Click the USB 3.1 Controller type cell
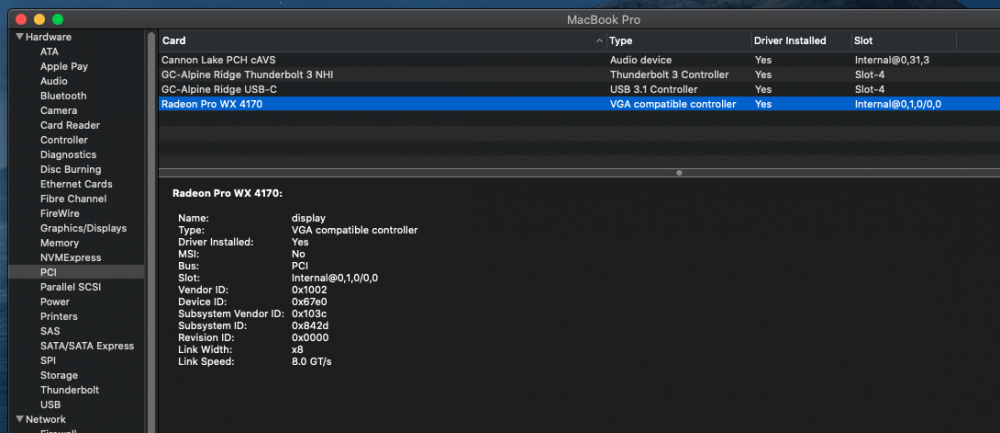 pyautogui.click(x=654, y=89)
